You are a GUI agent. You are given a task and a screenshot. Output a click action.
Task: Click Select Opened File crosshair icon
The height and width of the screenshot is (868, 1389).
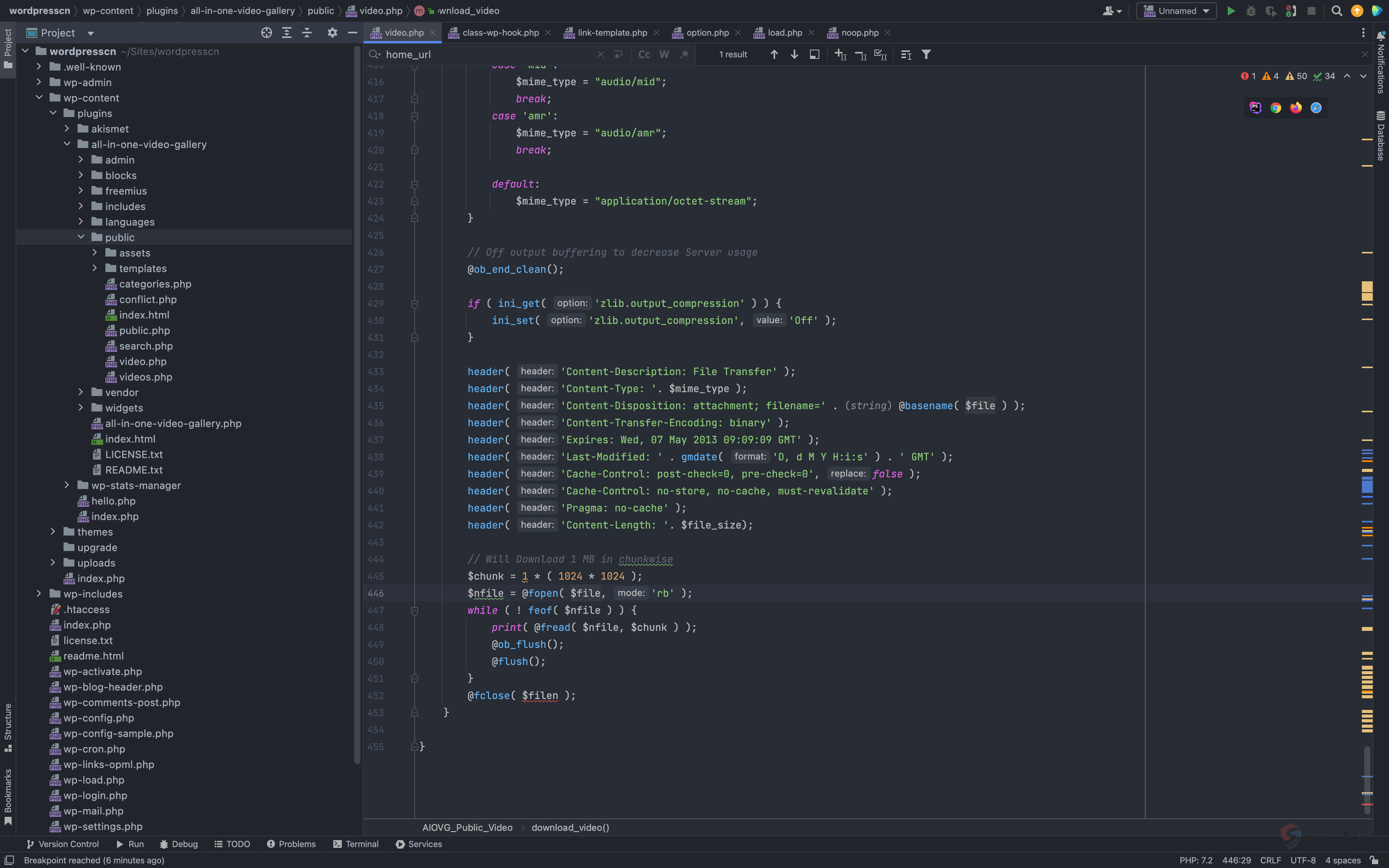point(266,33)
